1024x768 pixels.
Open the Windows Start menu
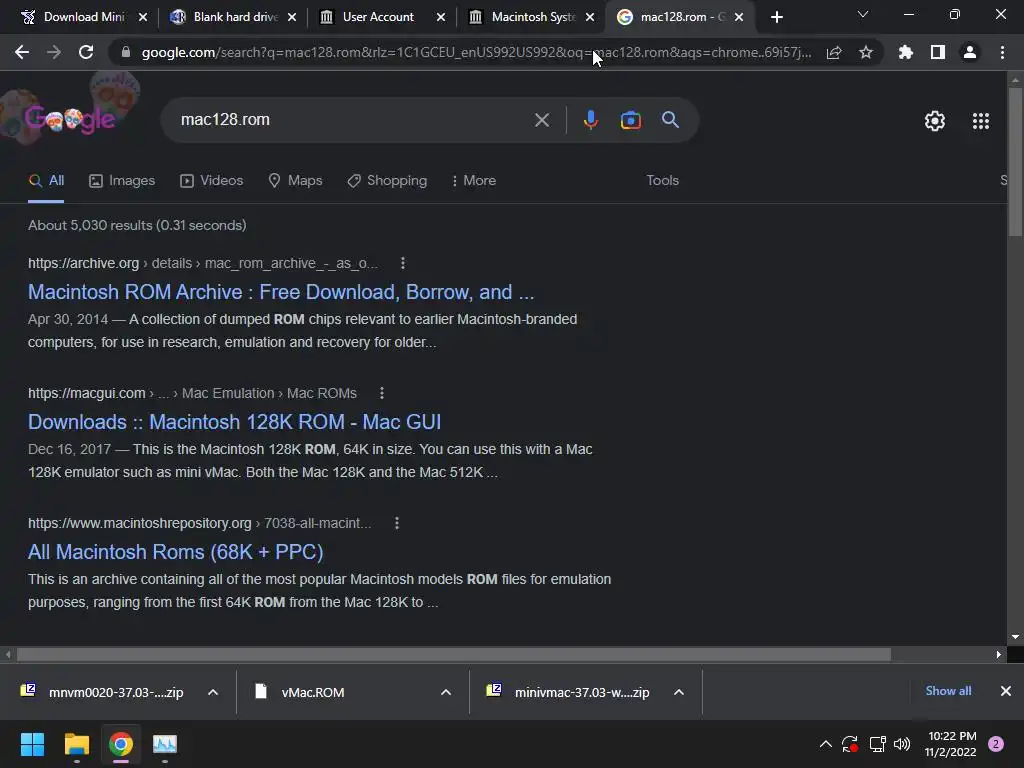32,744
